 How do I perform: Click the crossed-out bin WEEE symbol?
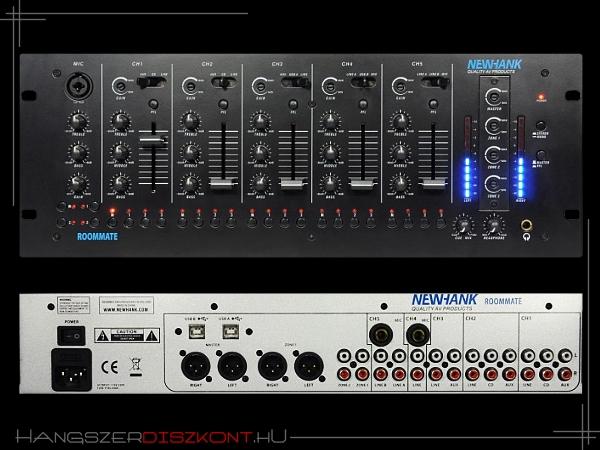pyautogui.click(x=135, y=367)
